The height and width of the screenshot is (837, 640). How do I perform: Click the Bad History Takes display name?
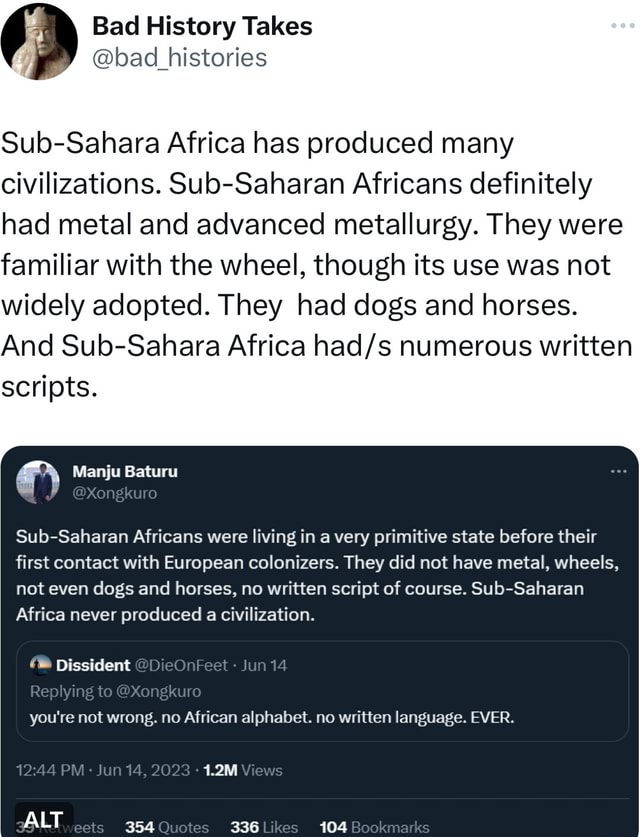[x=200, y=26]
